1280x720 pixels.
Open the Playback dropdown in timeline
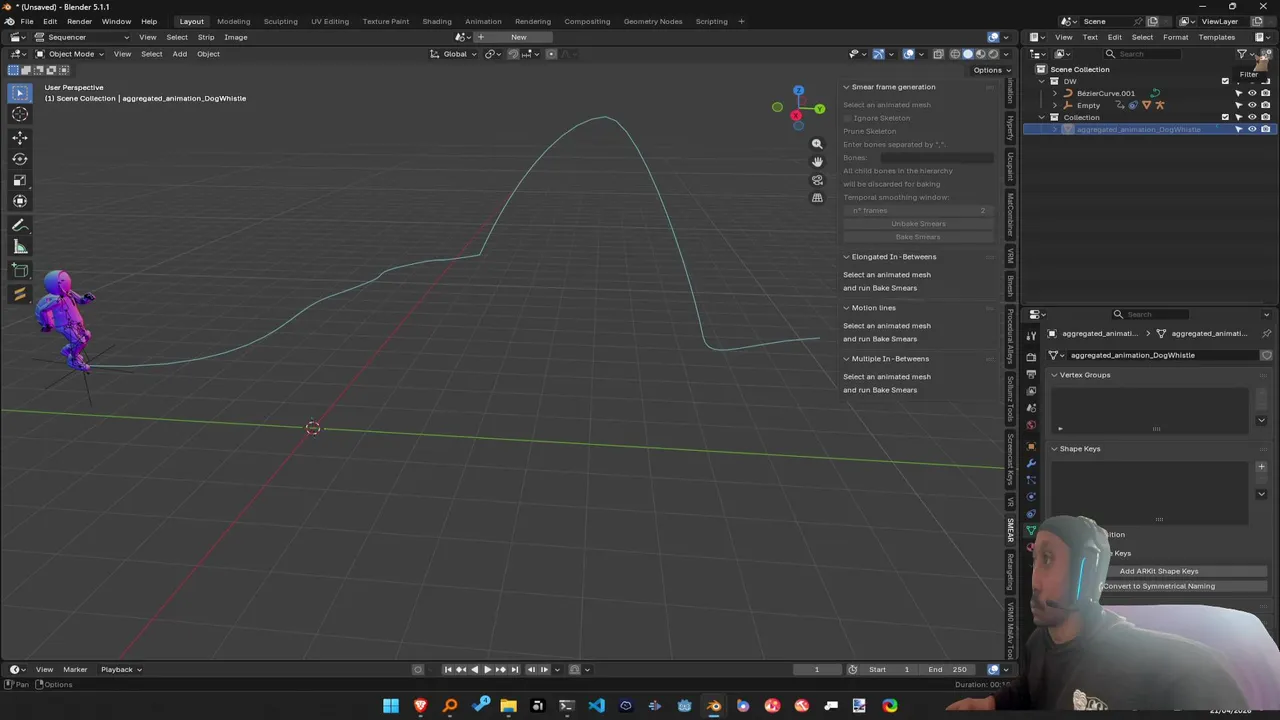(120, 669)
